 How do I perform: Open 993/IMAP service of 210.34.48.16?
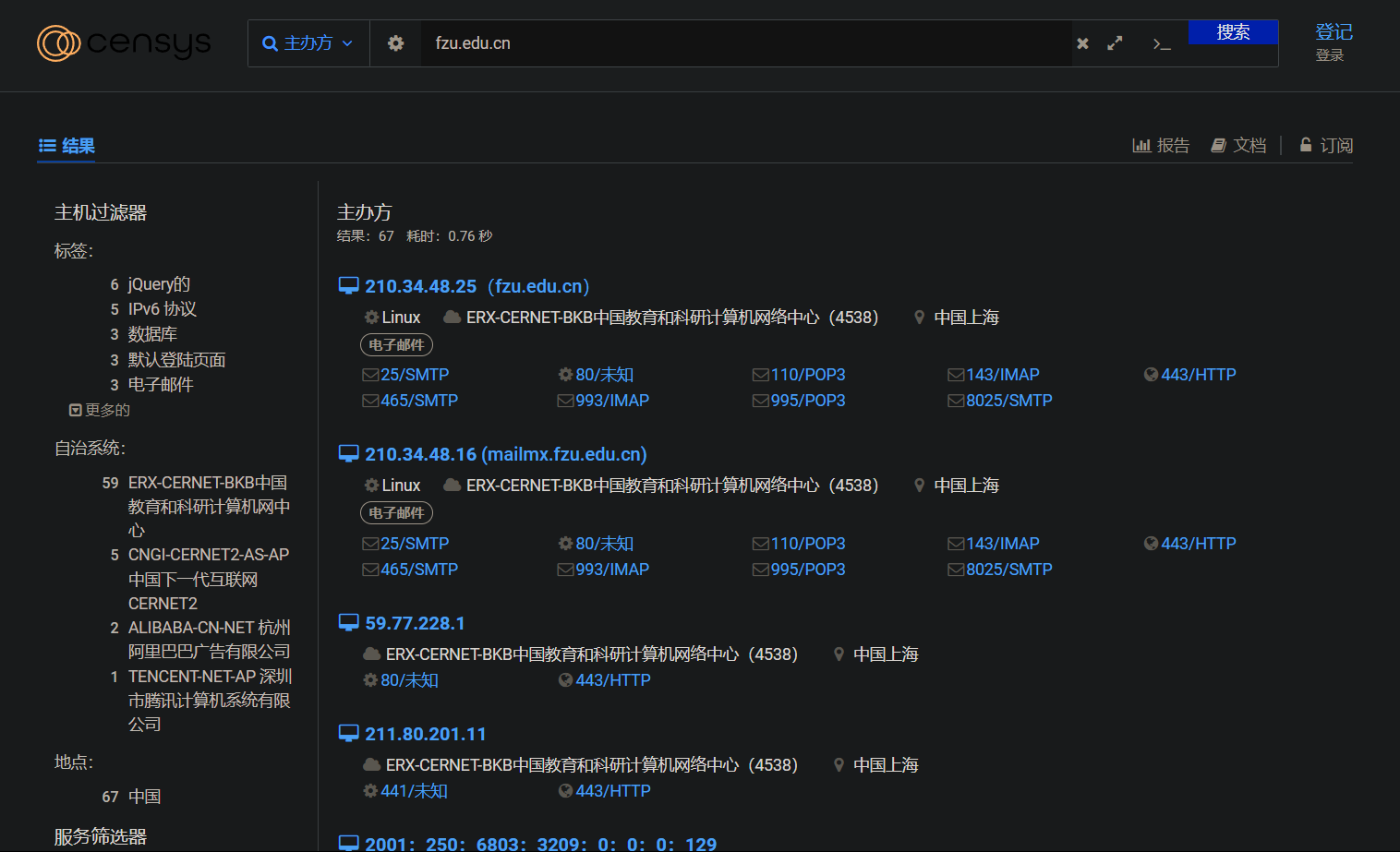click(603, 570)
